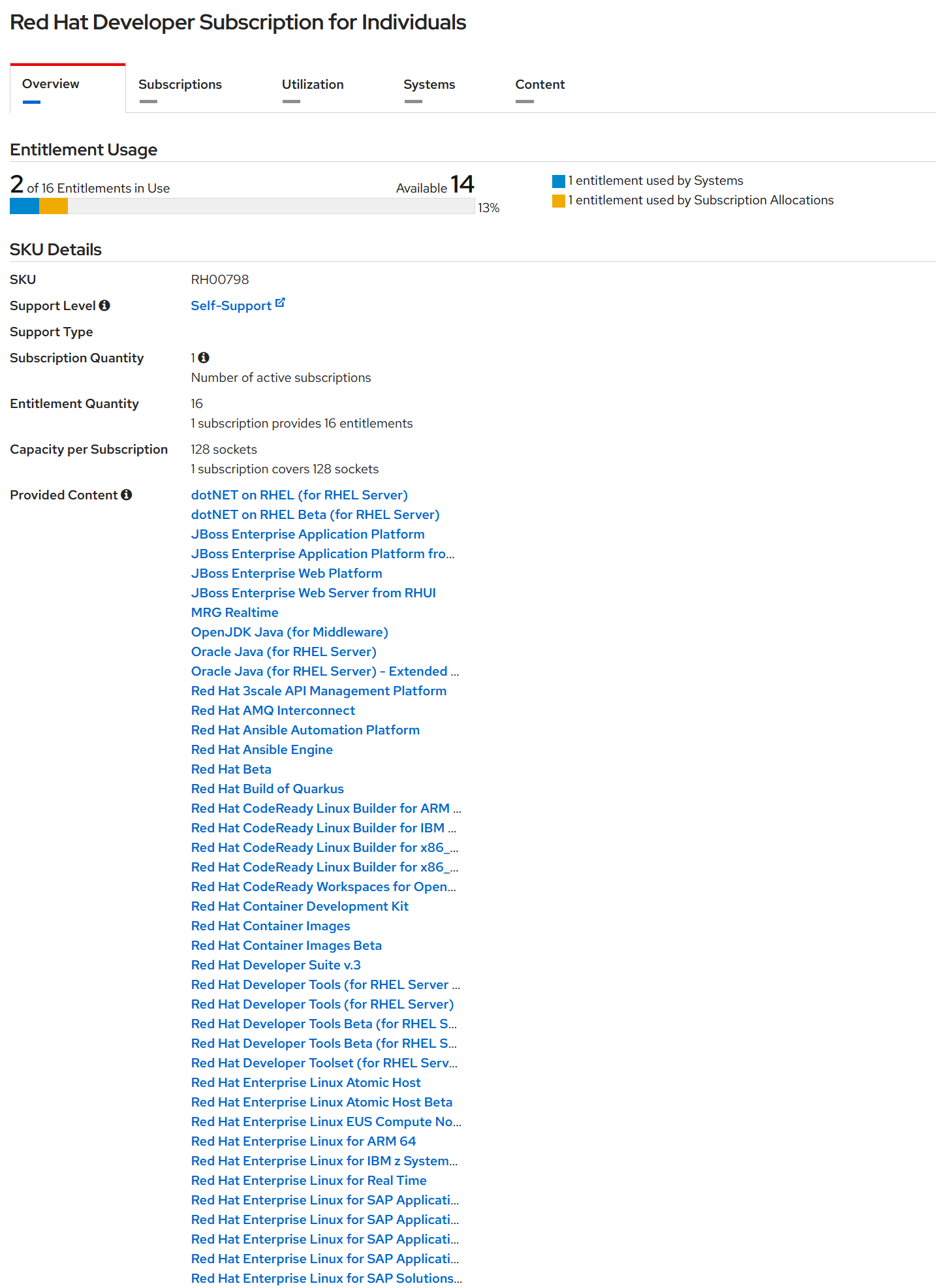Open Red Hat Ansible Engine link

(x=262, y=749)
